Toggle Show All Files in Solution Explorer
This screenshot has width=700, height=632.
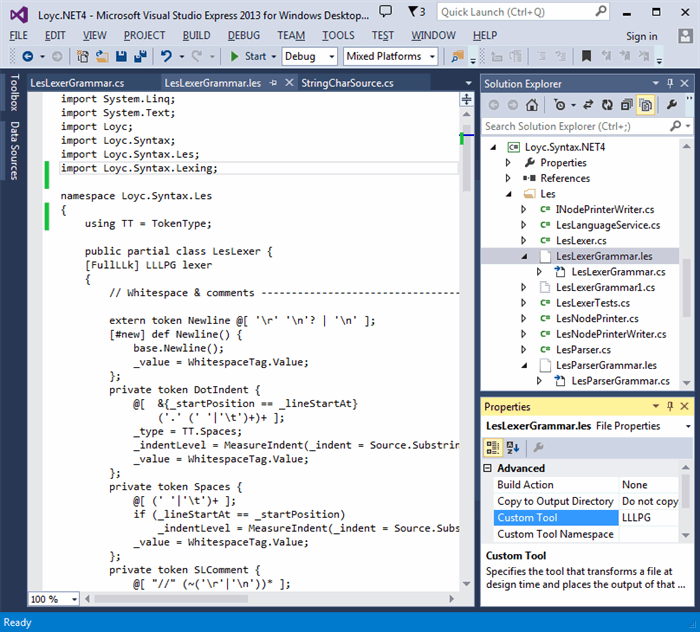[x=646, y=105]
